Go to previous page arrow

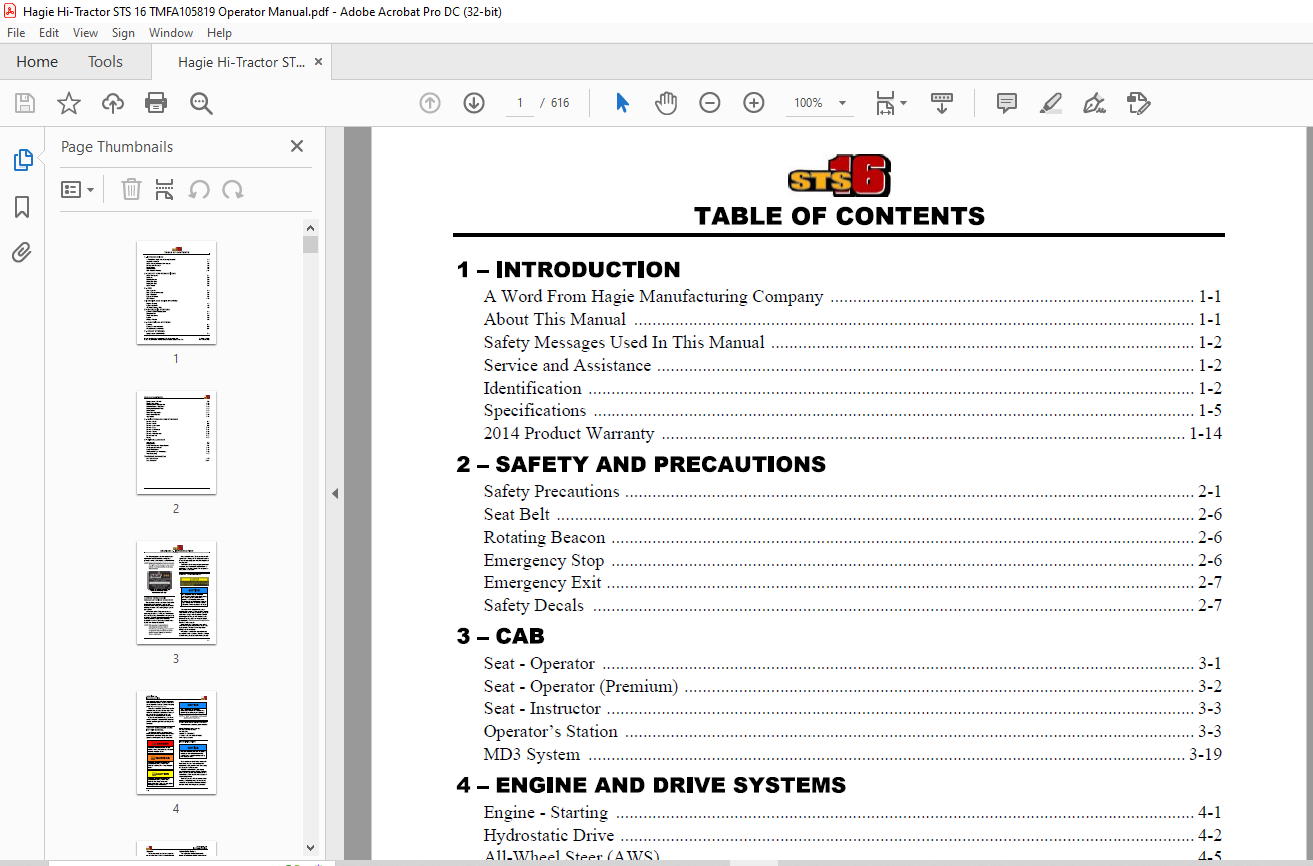[x=430, y=103]
